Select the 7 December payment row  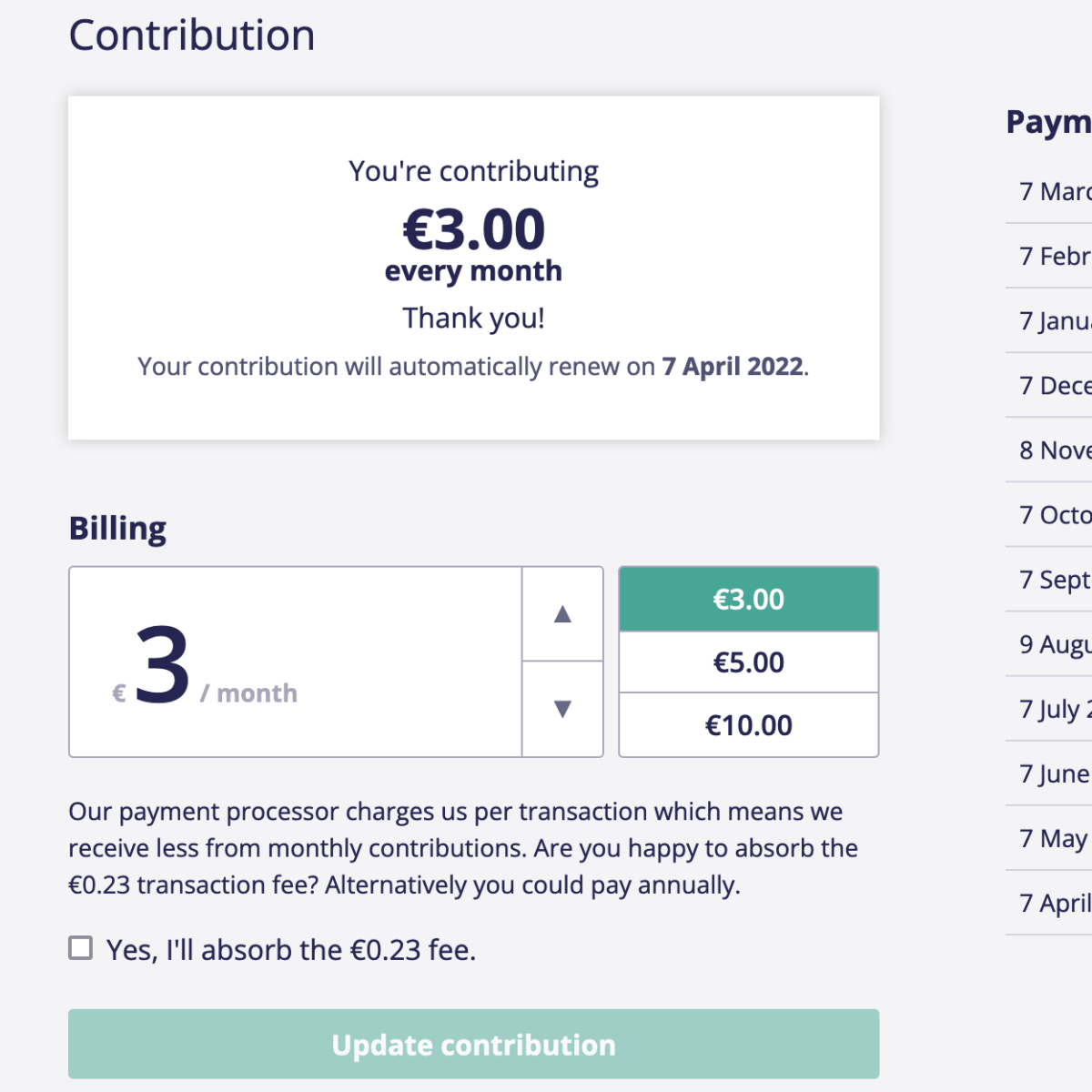1054,385
